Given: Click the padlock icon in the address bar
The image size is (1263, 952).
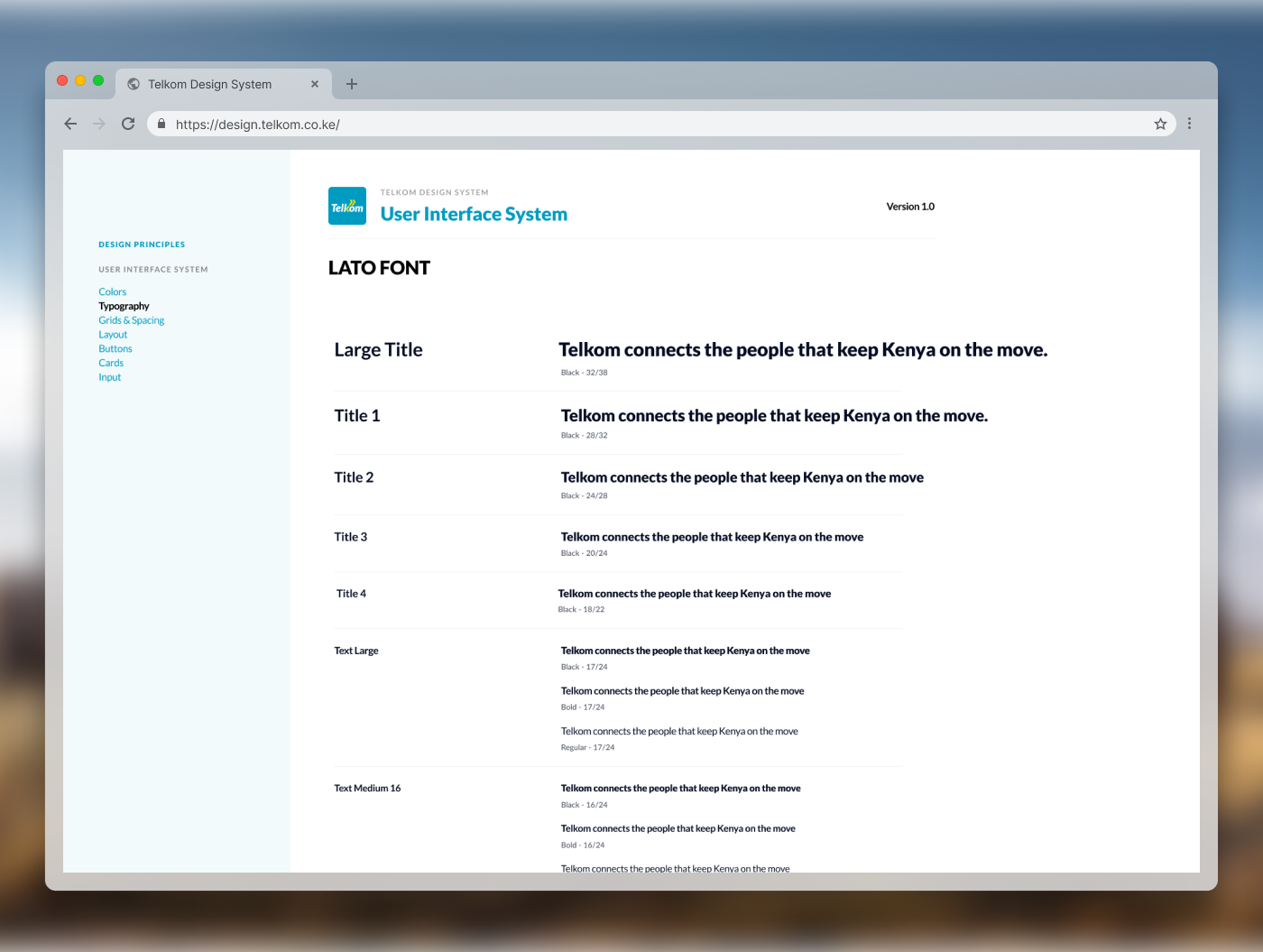Looking at the screenshot, I should (x=161, y=124).
